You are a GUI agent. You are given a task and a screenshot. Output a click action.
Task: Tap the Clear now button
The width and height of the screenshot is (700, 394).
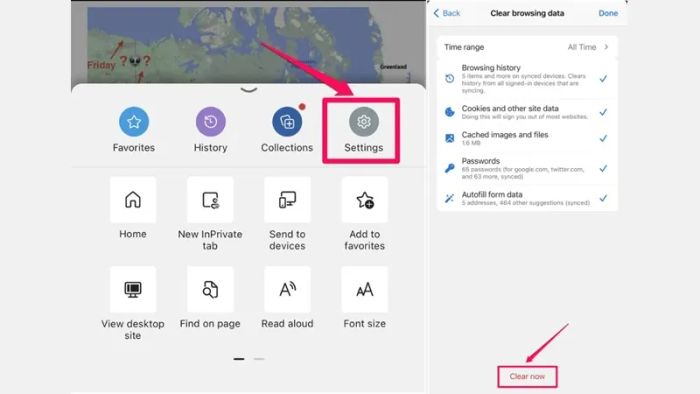pos(527,377)
